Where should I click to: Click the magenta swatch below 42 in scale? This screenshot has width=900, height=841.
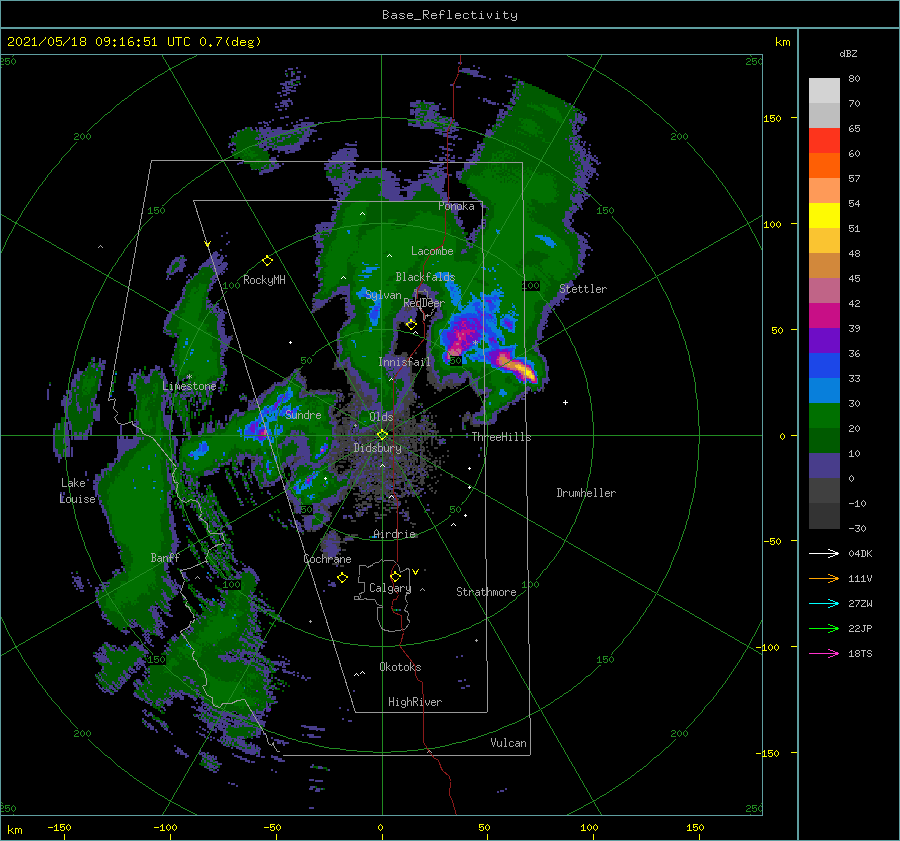coord(824,315)
